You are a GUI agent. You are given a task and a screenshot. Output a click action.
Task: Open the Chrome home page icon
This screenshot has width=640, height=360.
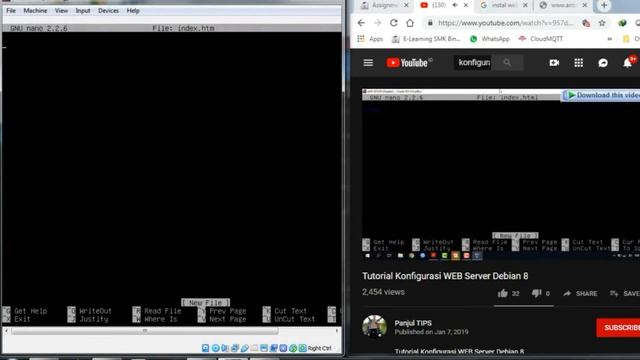[410, 23]
